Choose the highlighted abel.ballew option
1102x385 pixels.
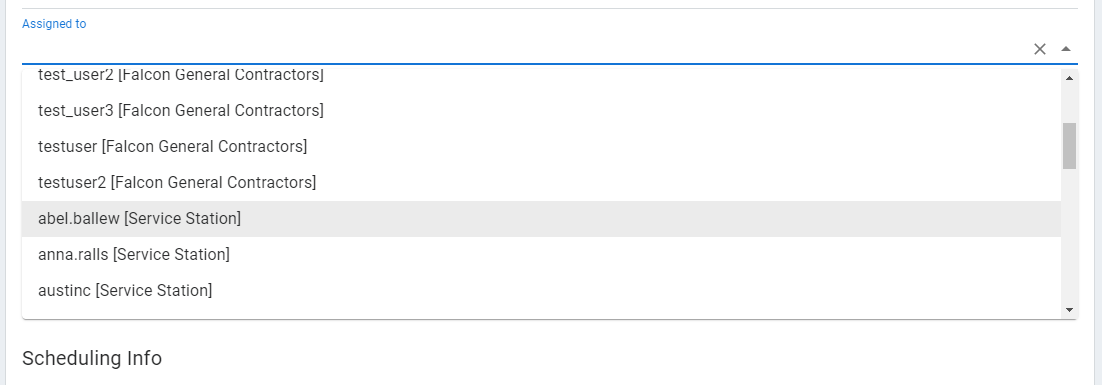pos(541,218)
